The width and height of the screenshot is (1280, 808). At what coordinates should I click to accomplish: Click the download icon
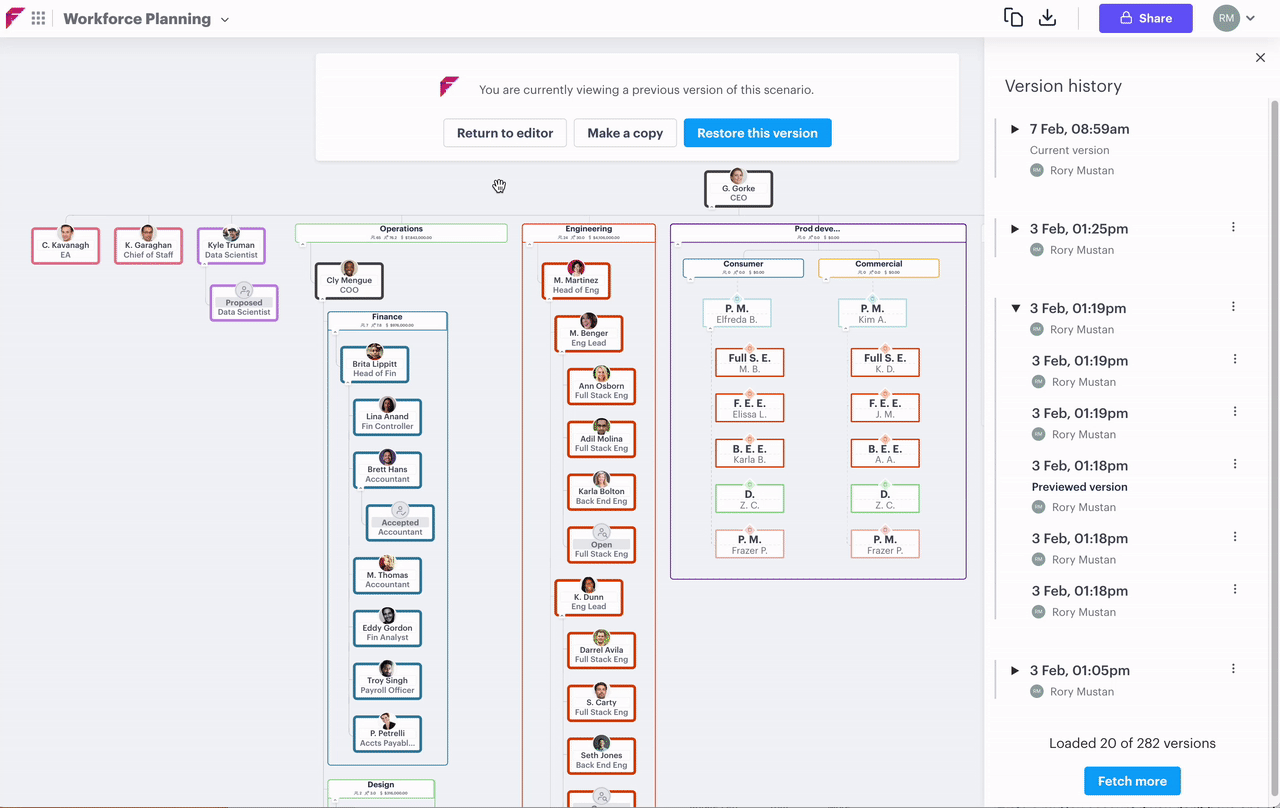tap(1047, 18)
